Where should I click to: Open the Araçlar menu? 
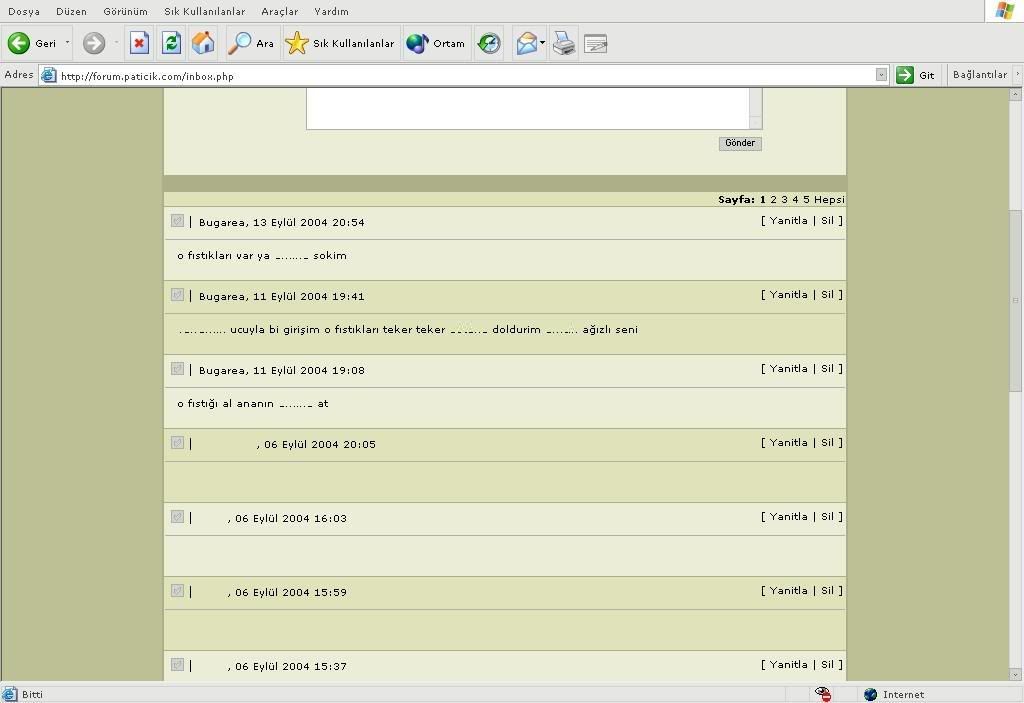[x=280, y=12]
